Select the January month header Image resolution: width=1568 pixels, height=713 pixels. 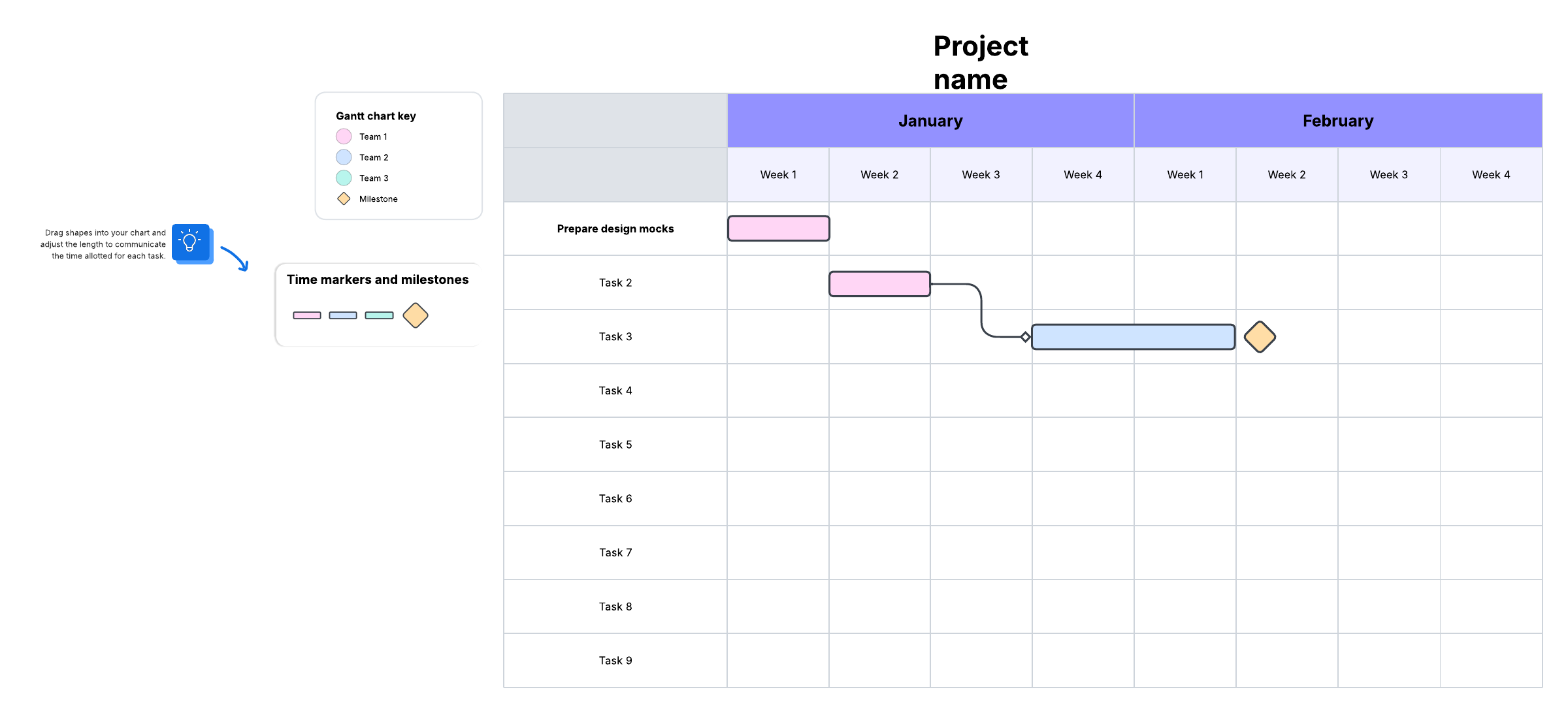click(x=930, y=121)
